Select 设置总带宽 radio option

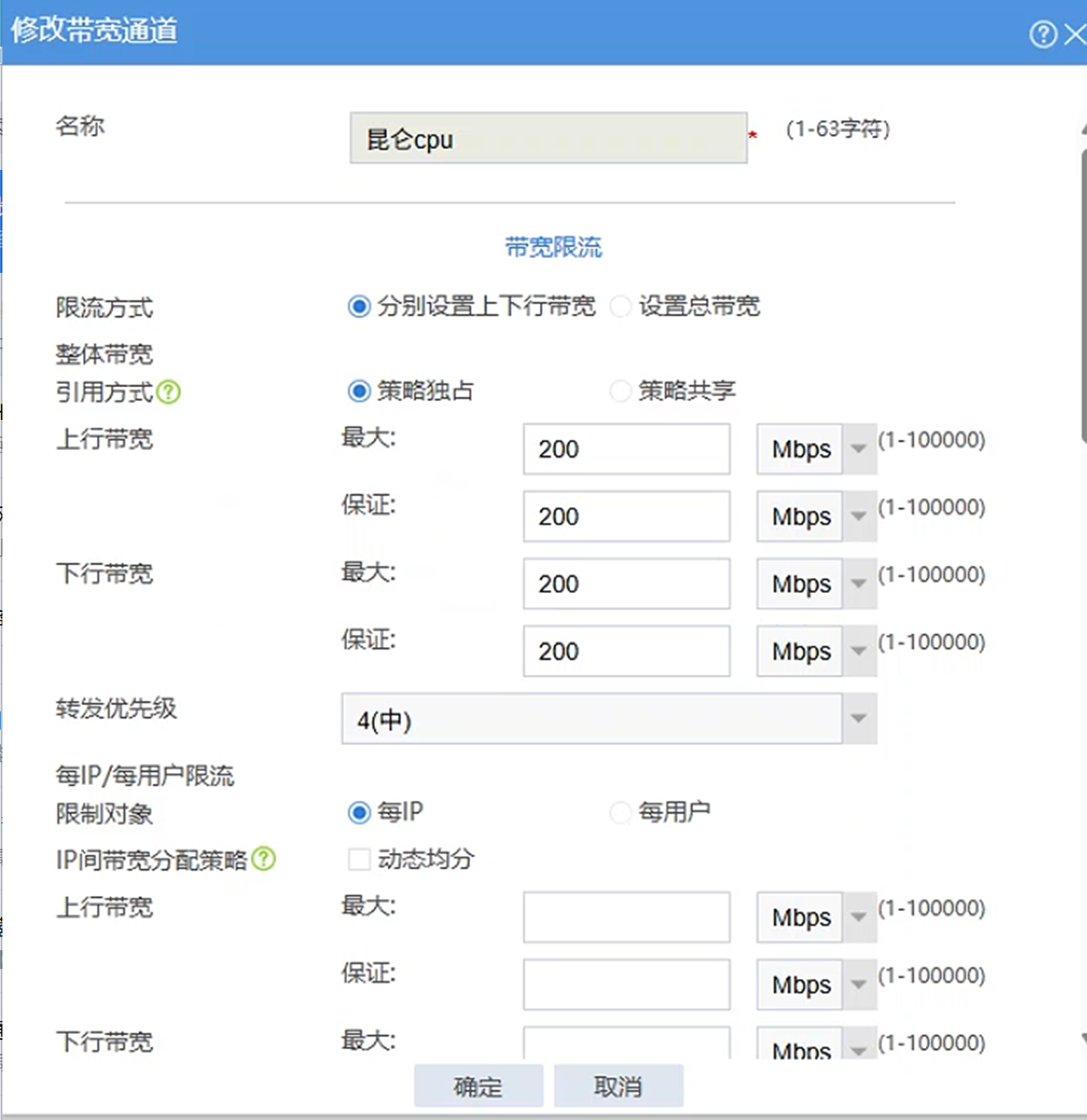(621, 306)
